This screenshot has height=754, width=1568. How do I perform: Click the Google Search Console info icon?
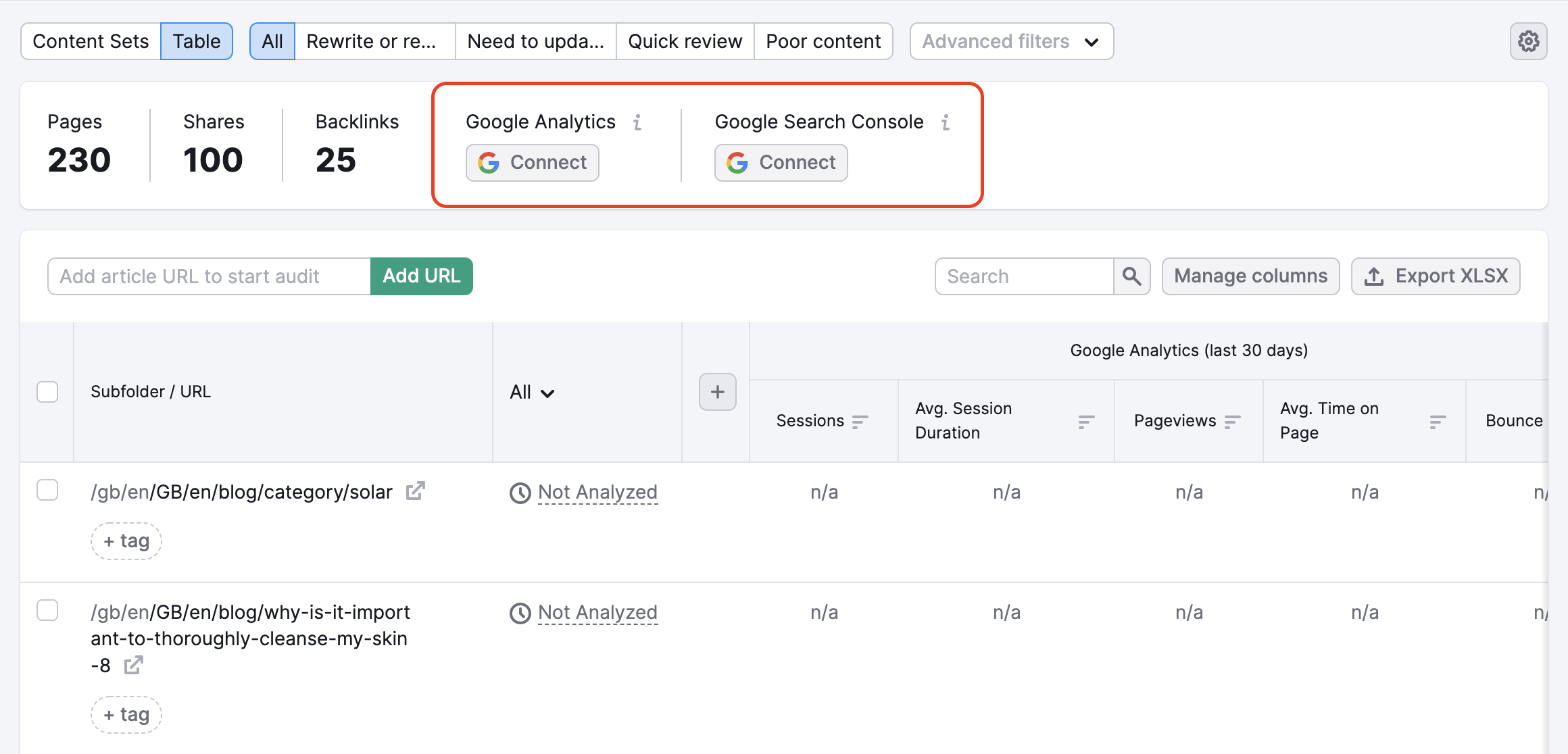click(946, 122)
